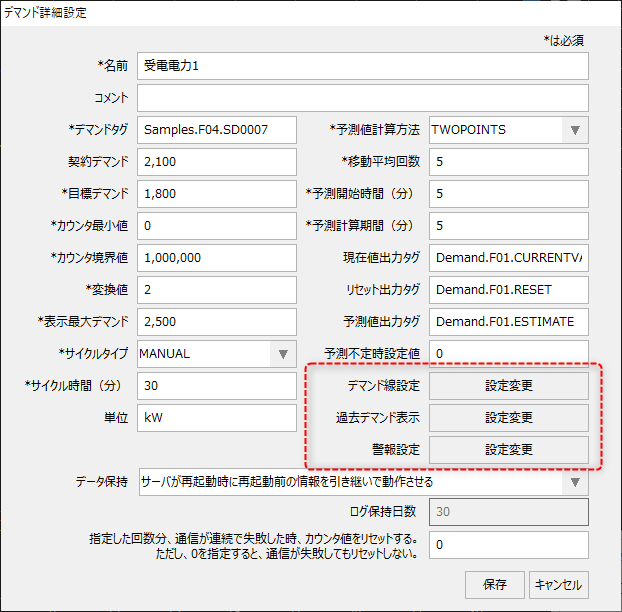
Task: Focus the カウンタ境界値 field
Action: (x=217, y=257)
